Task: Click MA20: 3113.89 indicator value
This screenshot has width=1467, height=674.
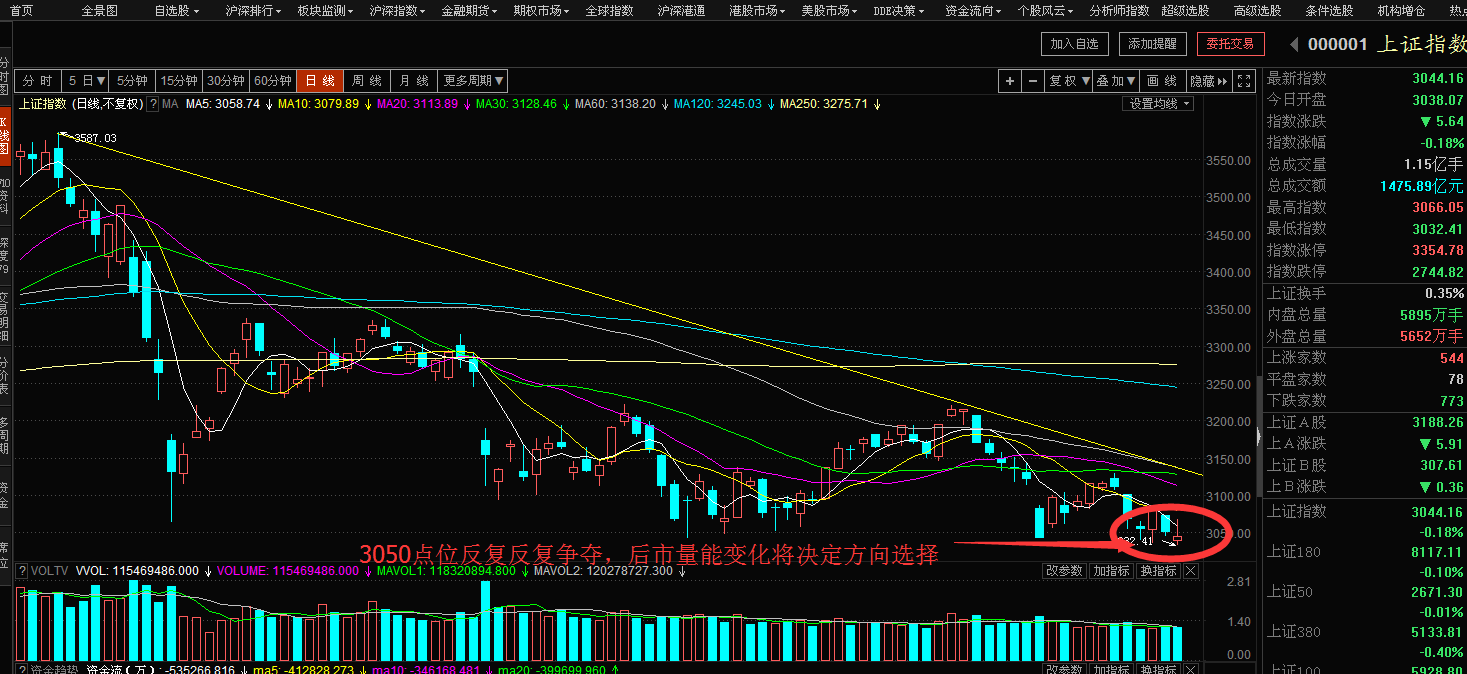Action: 417,103
